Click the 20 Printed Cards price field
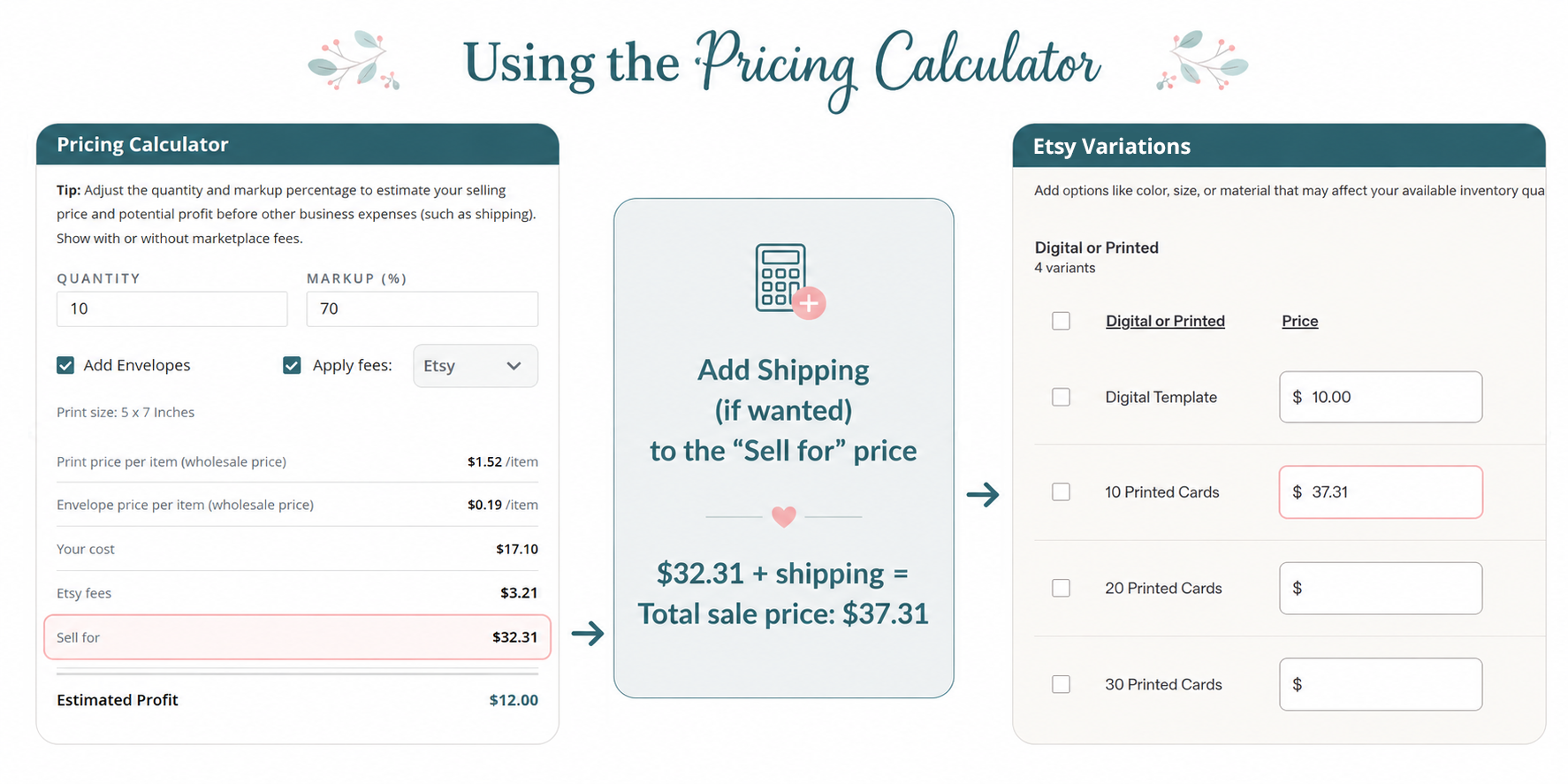The height and width of the screenshot is (784, 1568). click(1381, 588)
